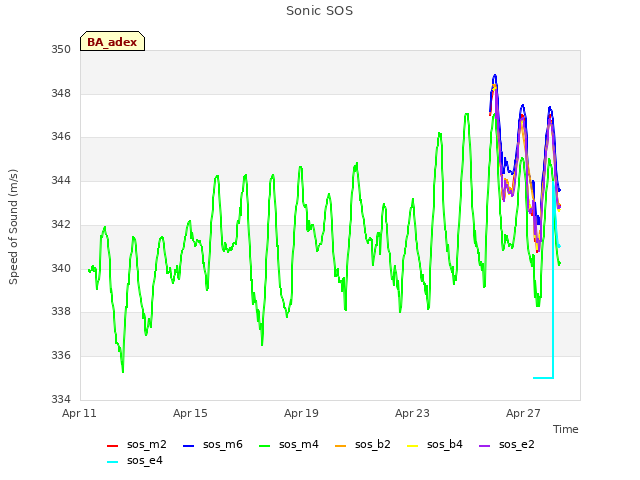This screenshot has width=640, height=480.
Task: Click the 350 y-axis label
Action: (61, 50)
